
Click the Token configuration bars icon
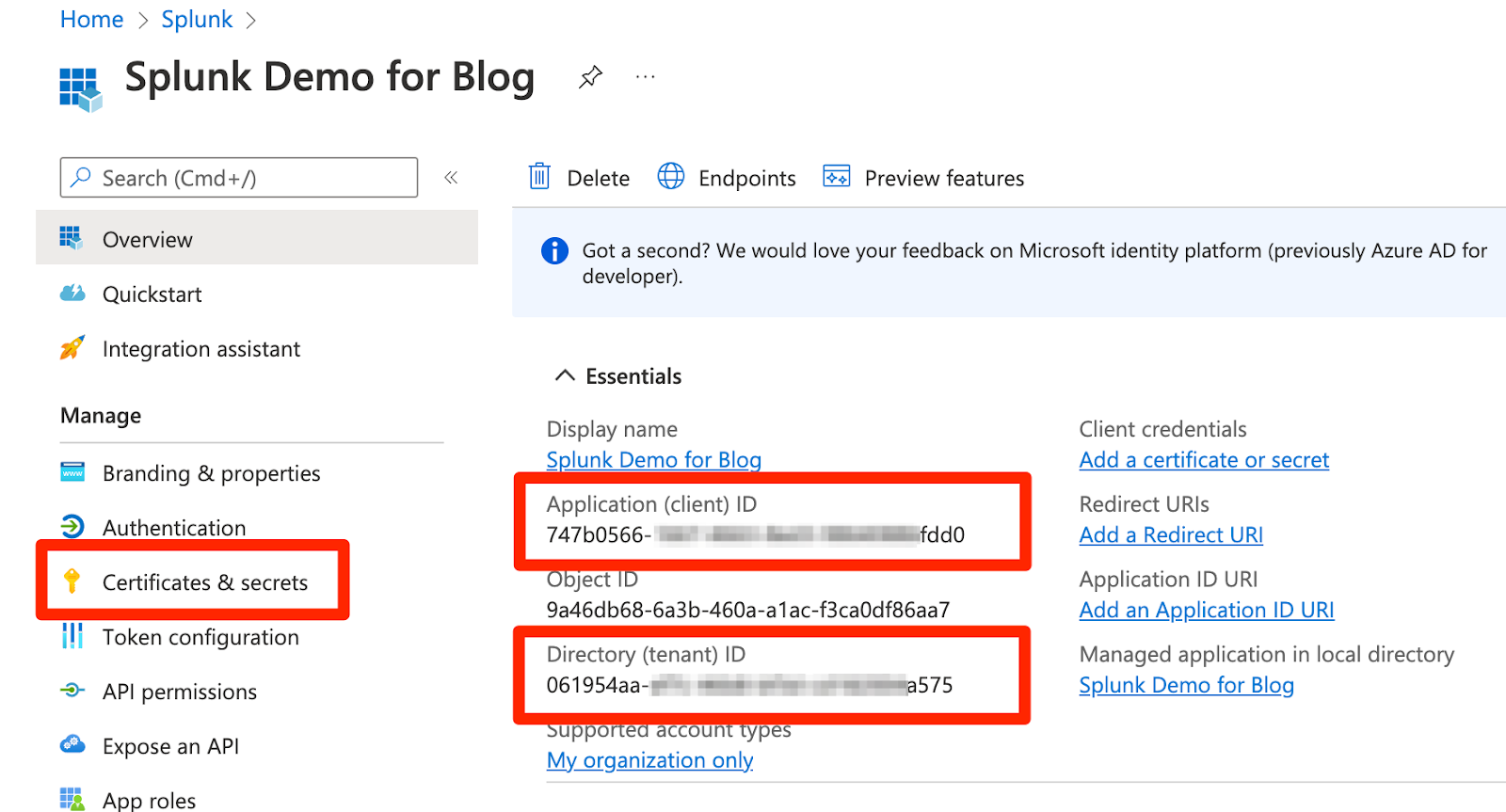click(x=72, y=635)
